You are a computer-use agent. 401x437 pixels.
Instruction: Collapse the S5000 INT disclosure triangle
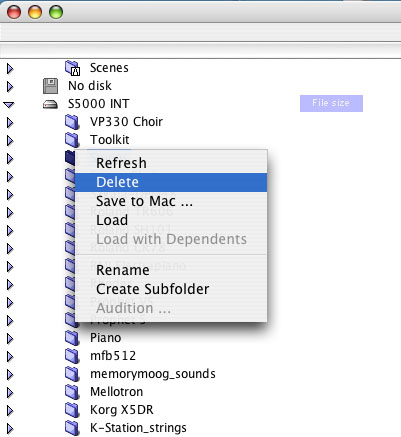point(9,105)
